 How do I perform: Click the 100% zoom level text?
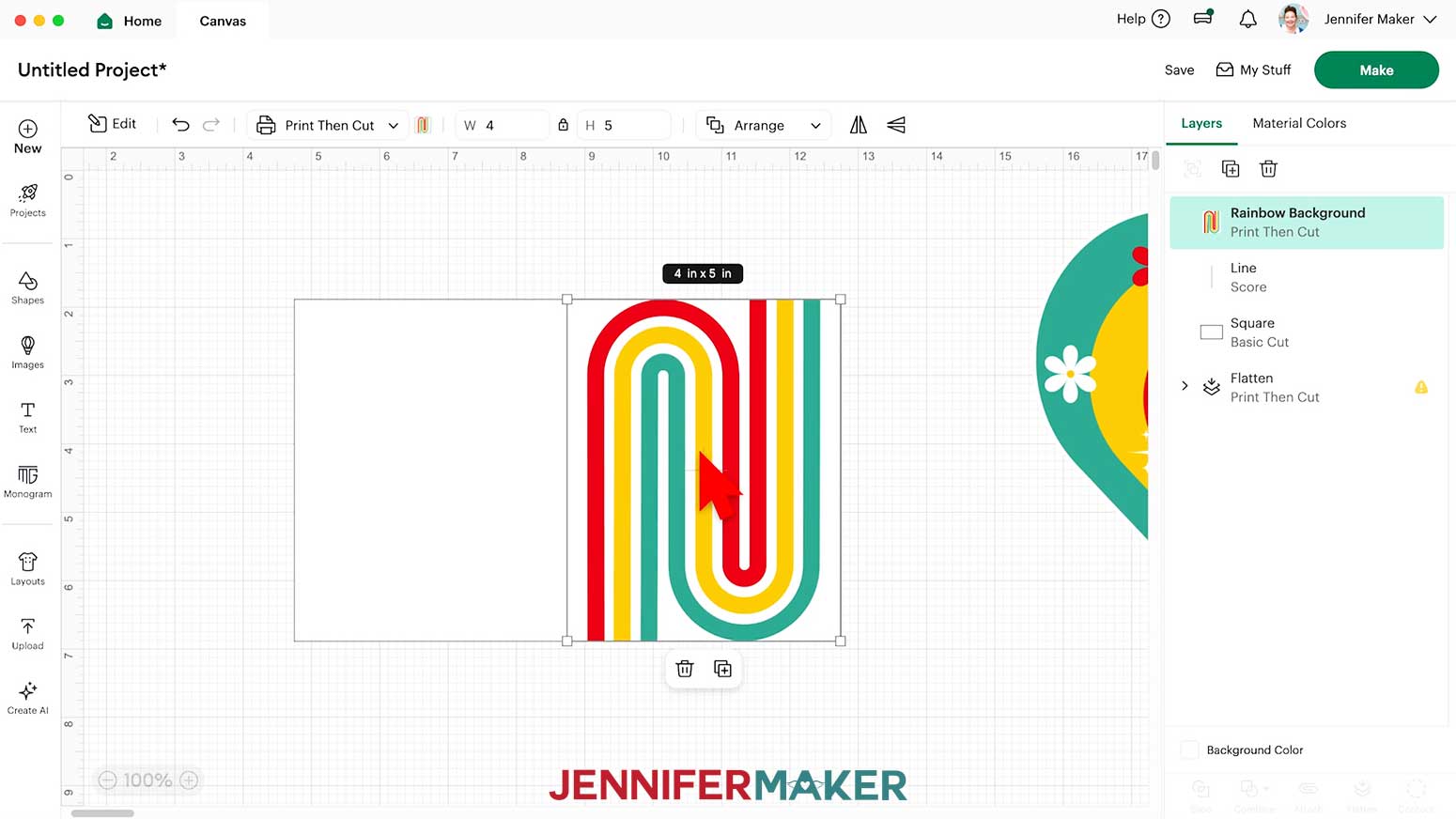[x=147, y=780]
